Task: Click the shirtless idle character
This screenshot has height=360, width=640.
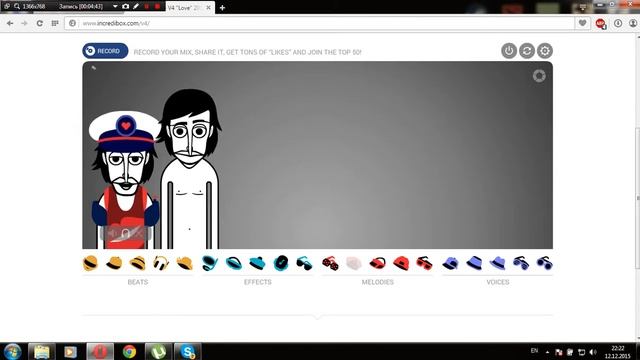Action: click(190, 169)
